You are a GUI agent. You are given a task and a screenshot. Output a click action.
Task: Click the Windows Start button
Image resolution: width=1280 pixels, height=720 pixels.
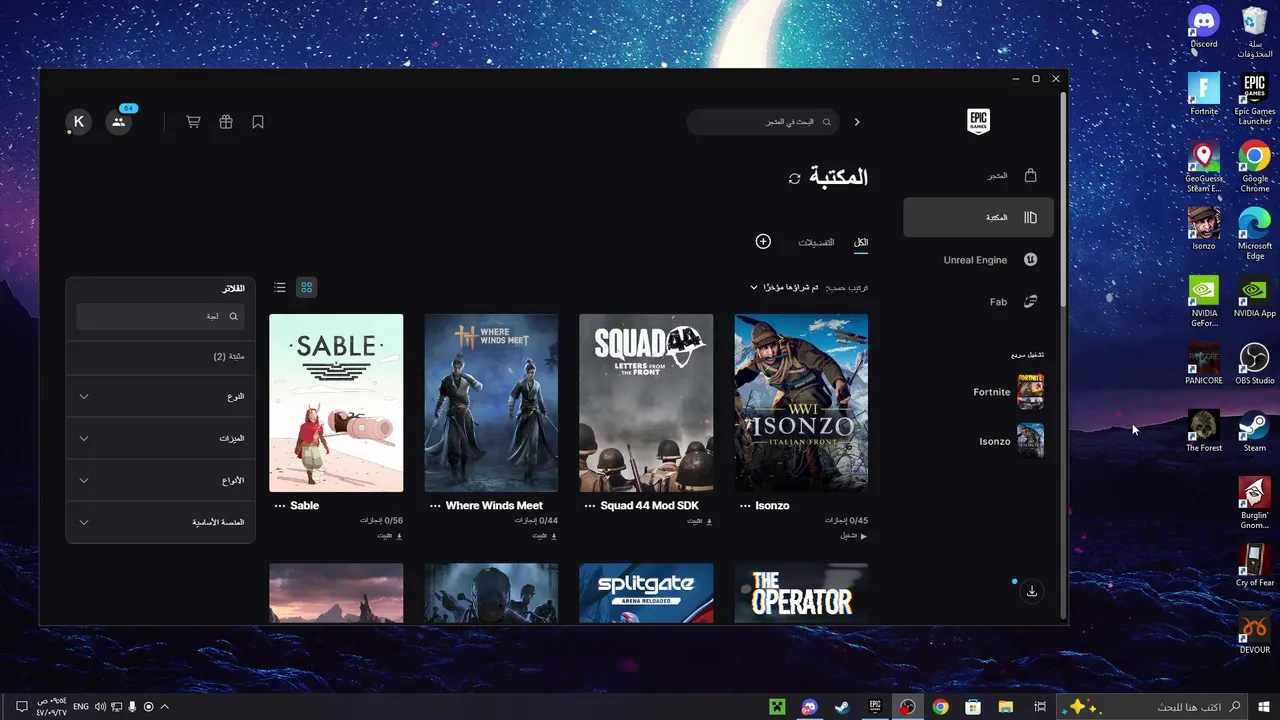coord(1264,707)
